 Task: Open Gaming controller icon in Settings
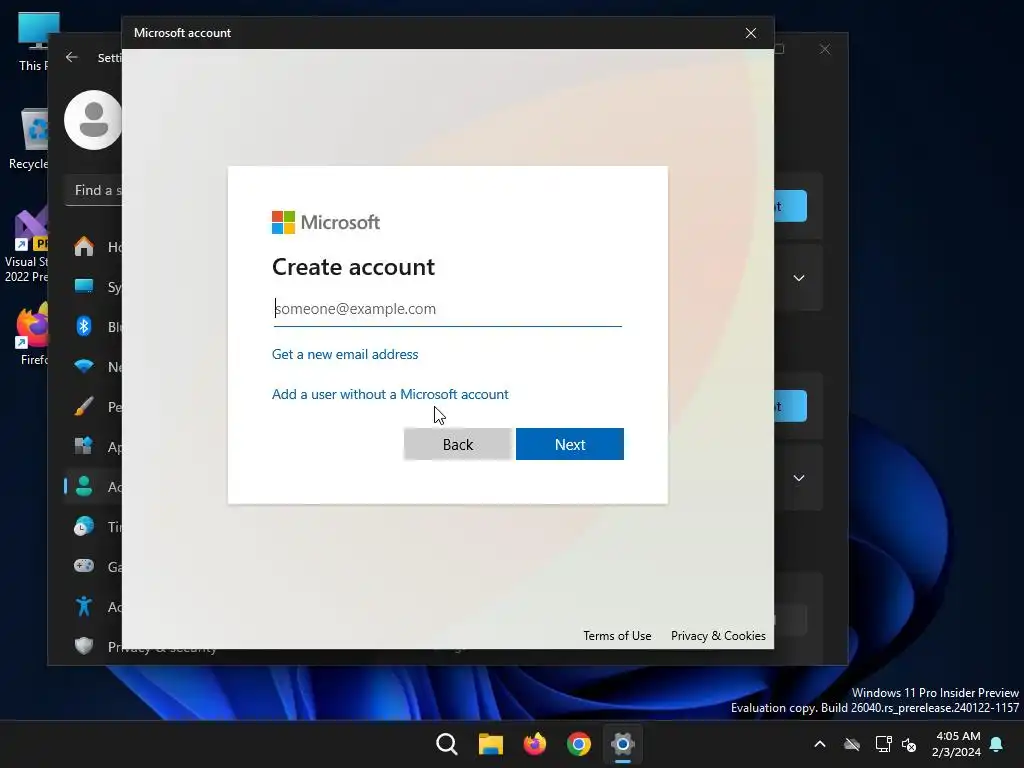pyautogui.click(x=84, y=566)
